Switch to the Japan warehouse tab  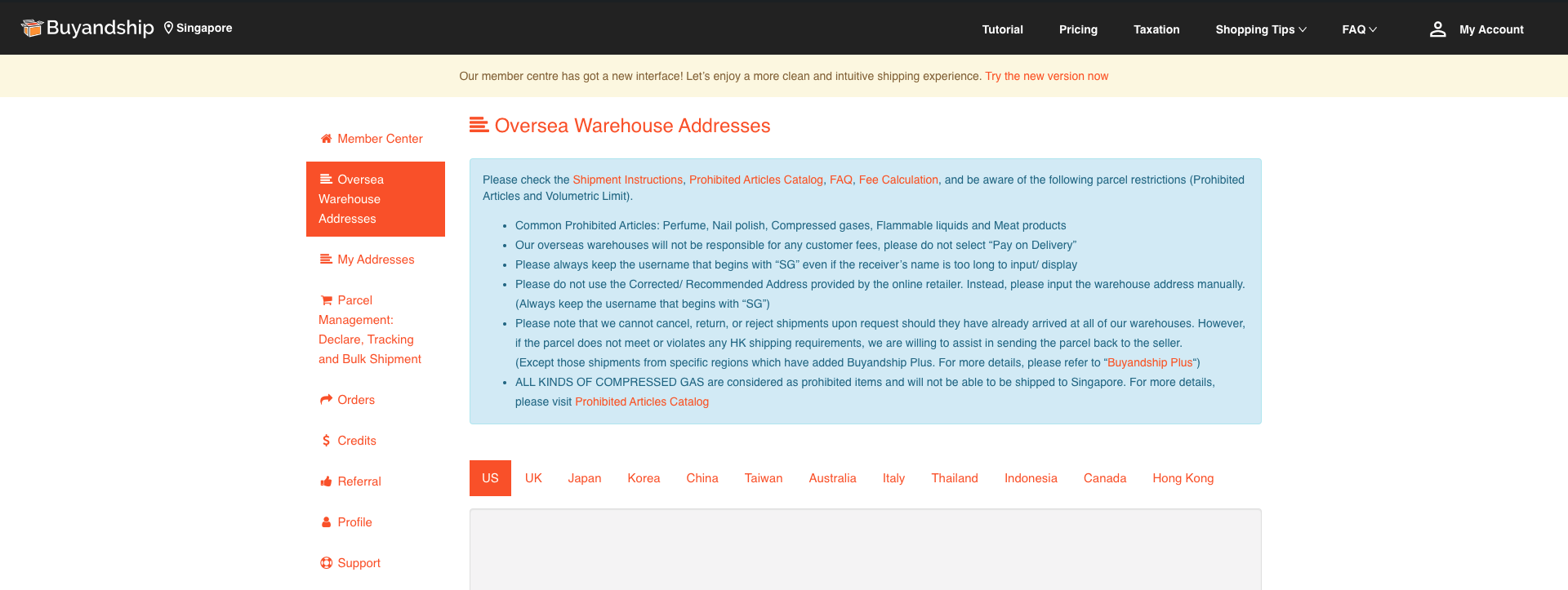coord(585,478)
